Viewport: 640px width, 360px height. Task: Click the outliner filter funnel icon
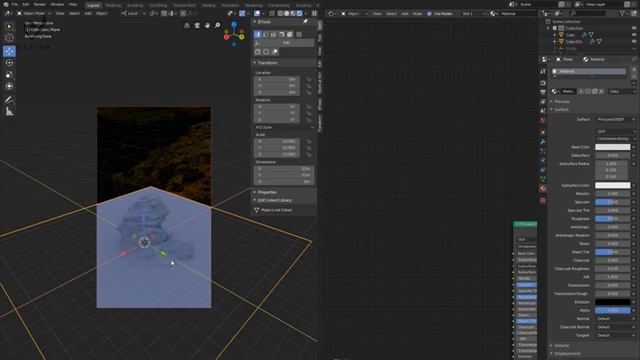(622, 13)
